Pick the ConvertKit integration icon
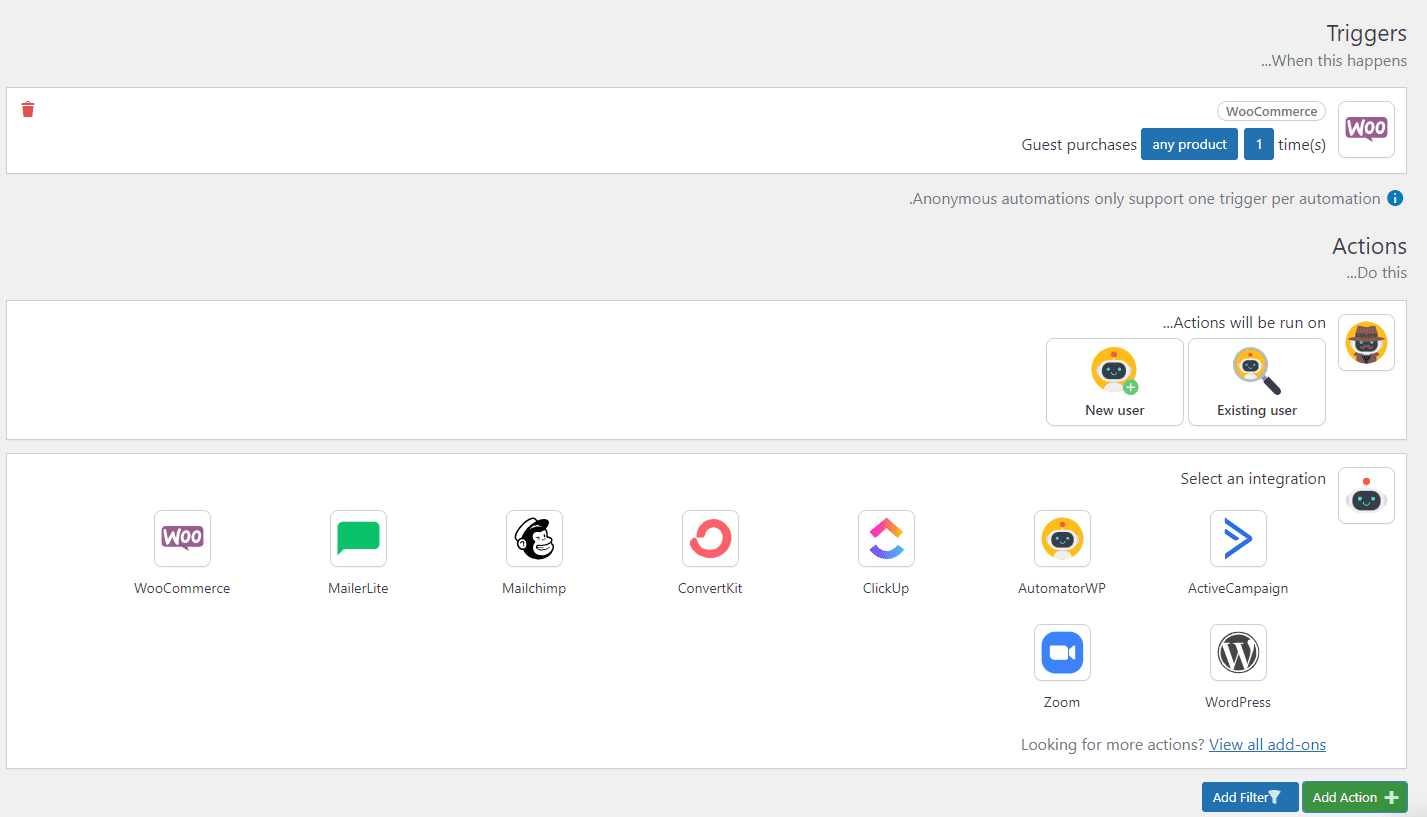Screen dimensions: 1427x817 [x=710, y=539]
